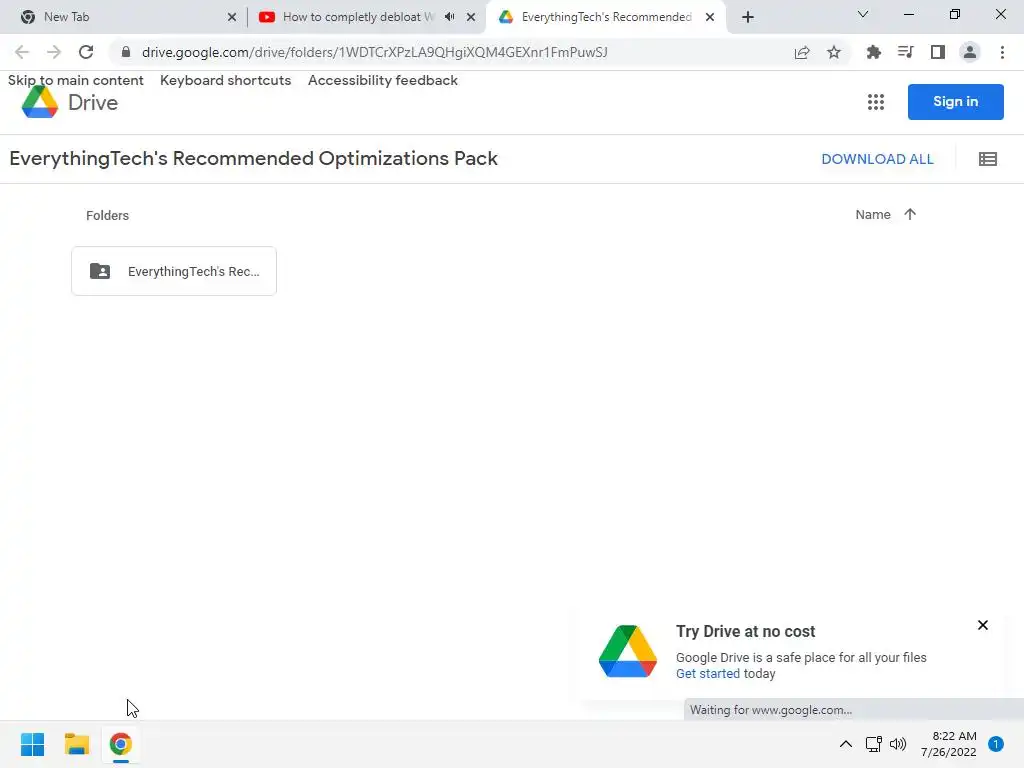
Task: Open the Extensions puzzle icon
Action: point(873,52)
